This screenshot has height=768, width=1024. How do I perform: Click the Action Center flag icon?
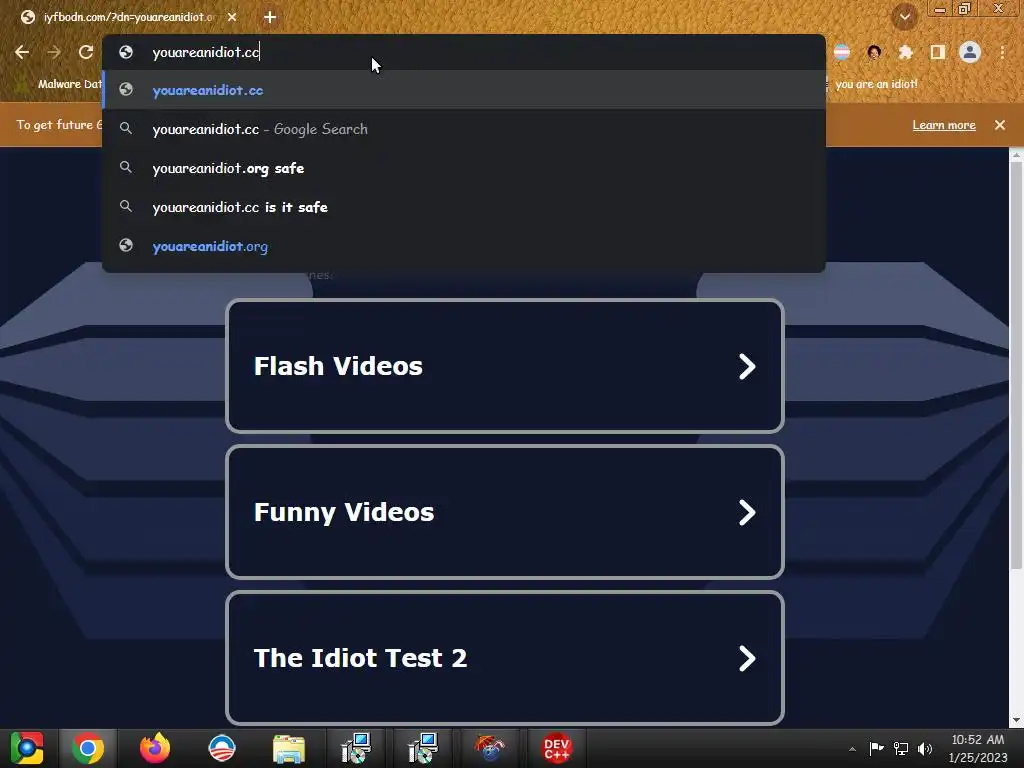tap(876, 748)
